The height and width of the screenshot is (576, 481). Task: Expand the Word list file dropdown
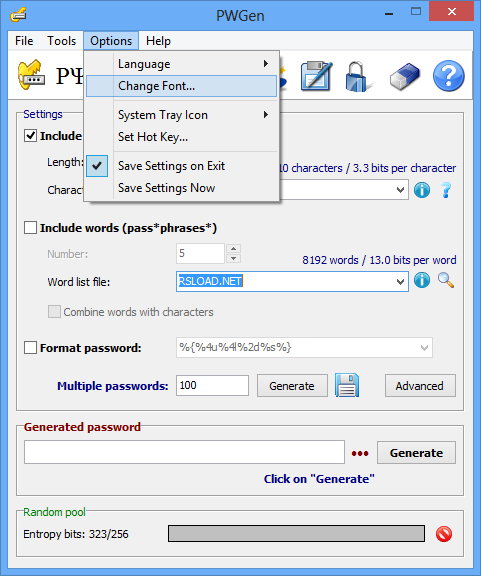[x=401, y=282]
